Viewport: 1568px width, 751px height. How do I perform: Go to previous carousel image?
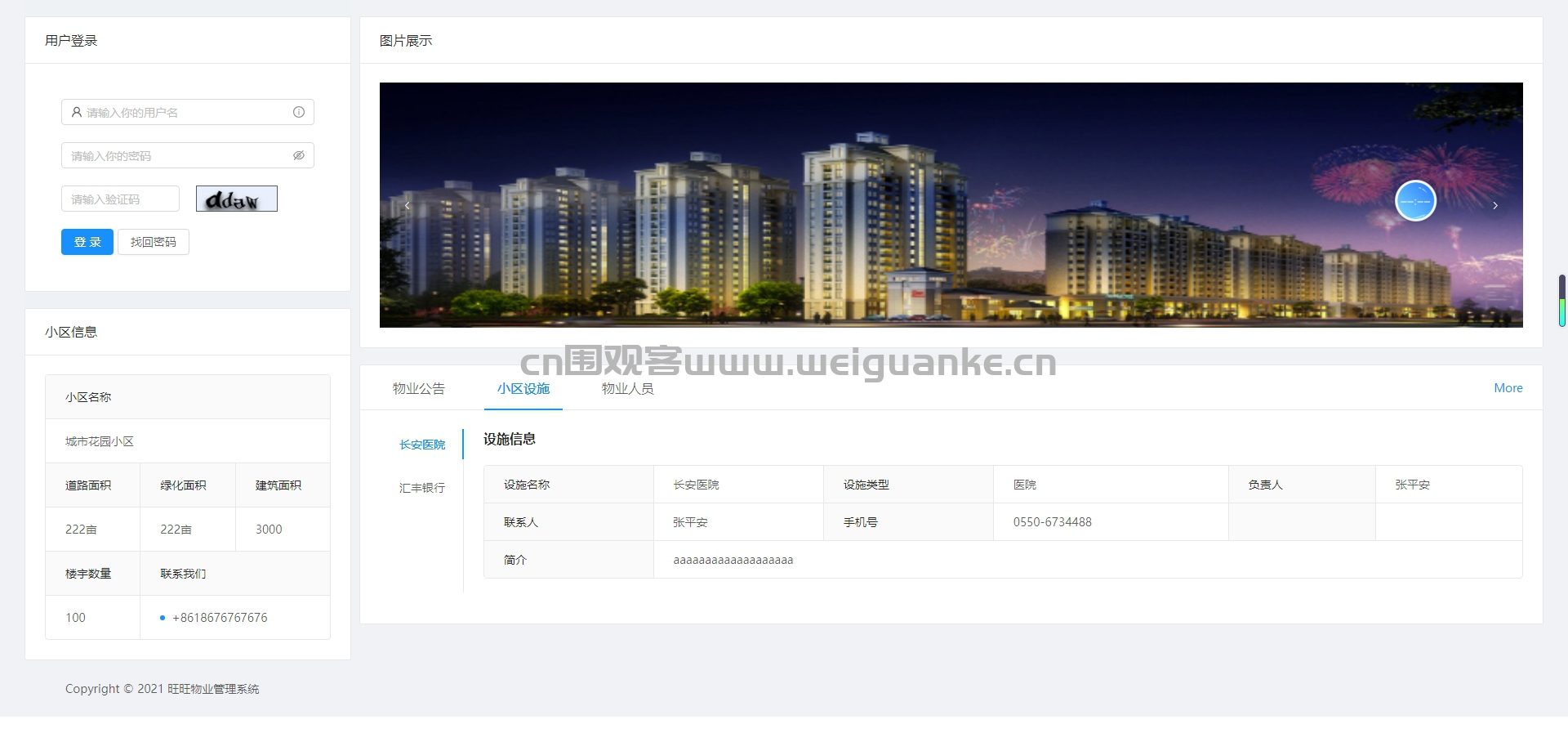[x=407, y=206]
